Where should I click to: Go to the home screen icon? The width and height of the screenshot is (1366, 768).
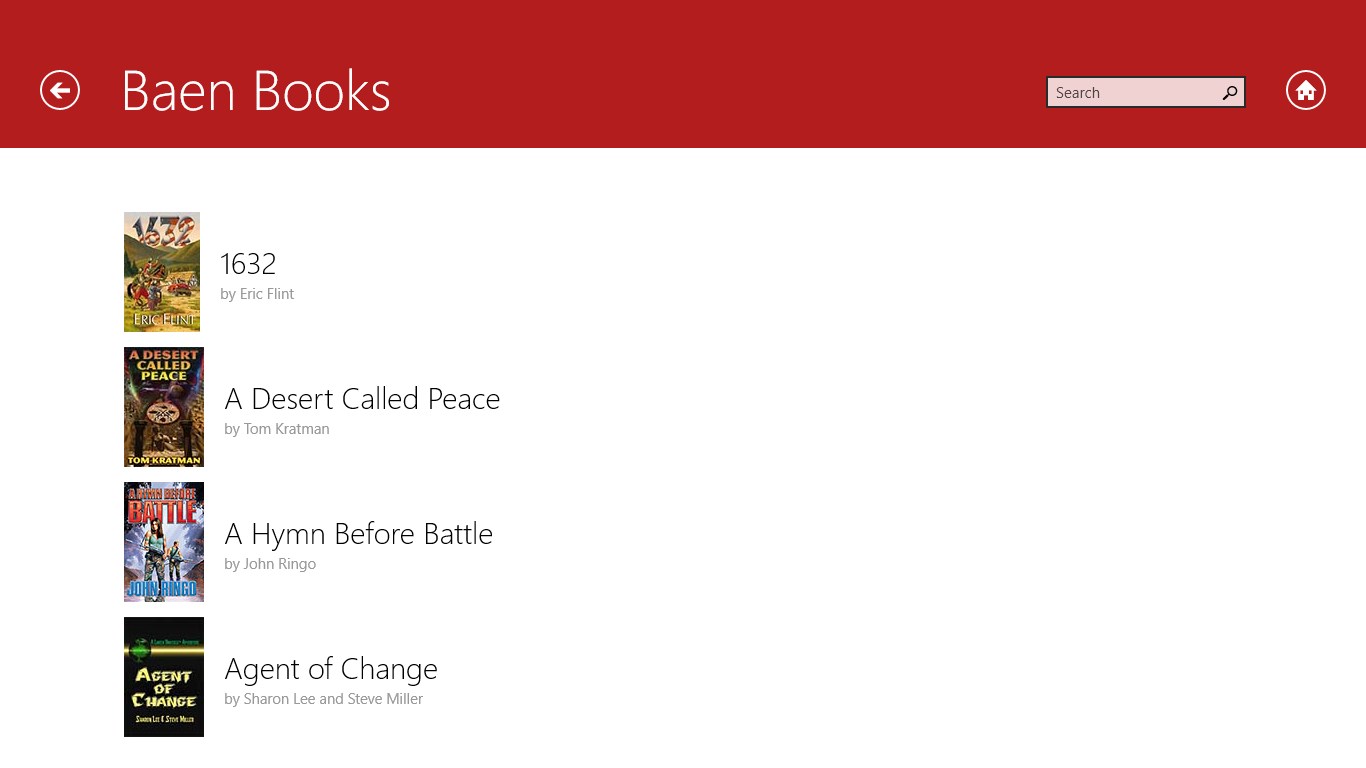pos(1305,91)
